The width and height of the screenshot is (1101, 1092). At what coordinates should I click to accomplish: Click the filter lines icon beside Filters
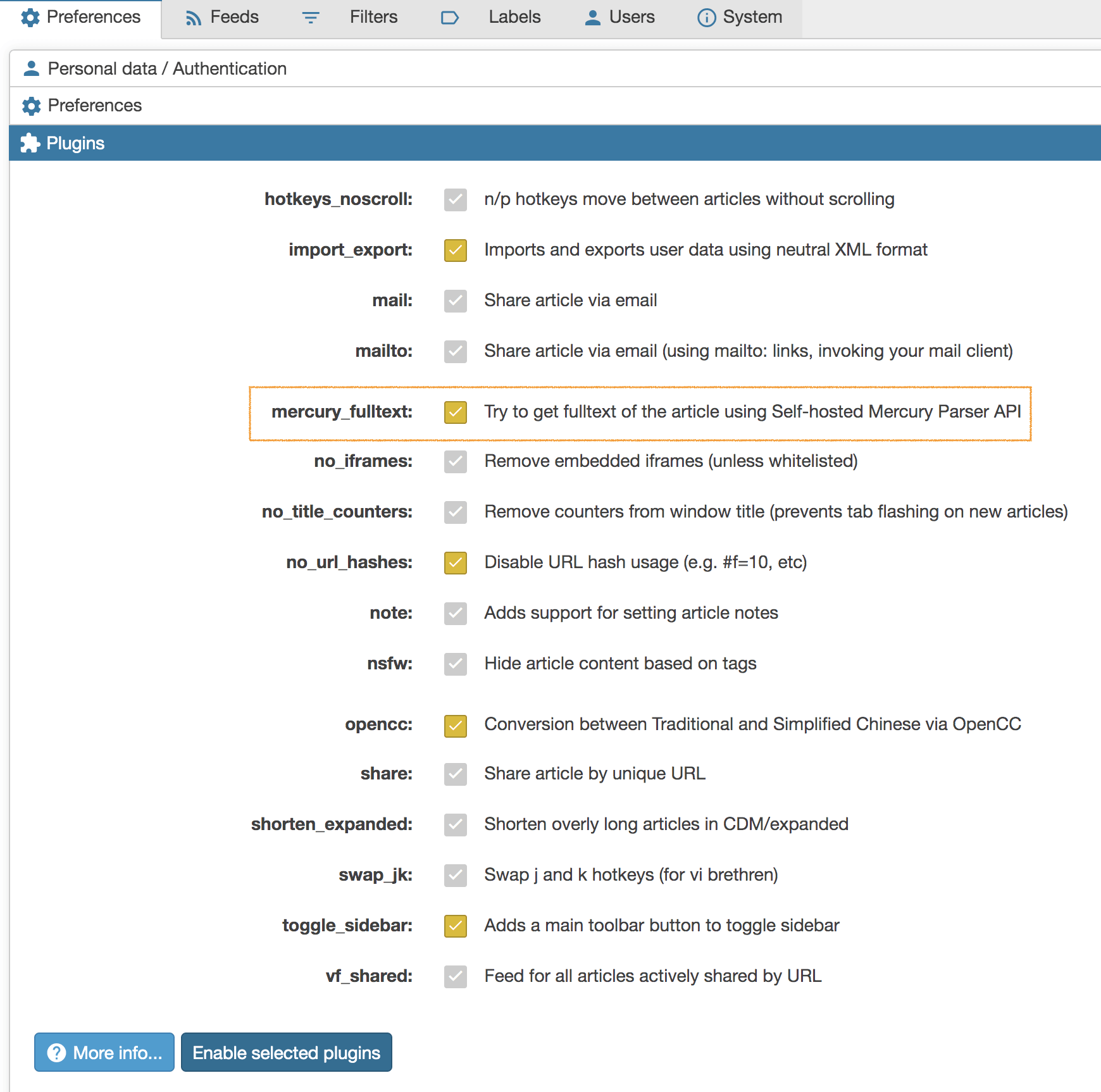coord(311,18)
